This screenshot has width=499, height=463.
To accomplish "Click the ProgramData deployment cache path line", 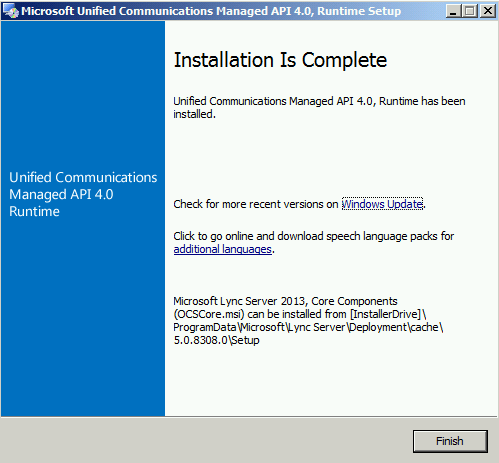I will [308, 327].
